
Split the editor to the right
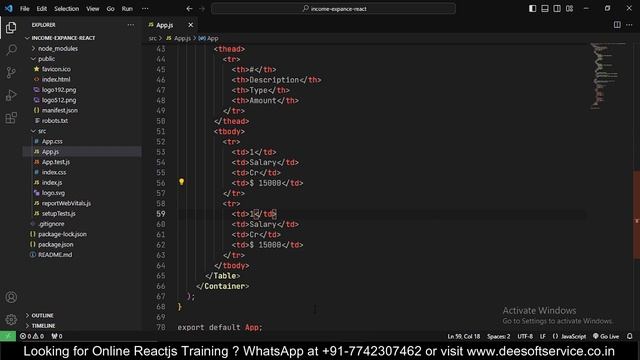click(x=617, y=25)
